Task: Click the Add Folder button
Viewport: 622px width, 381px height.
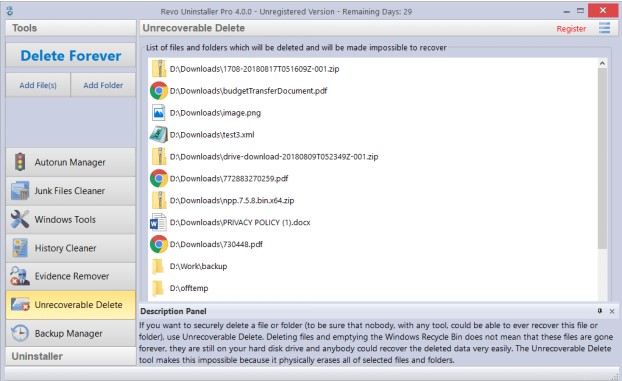Action: 103,85
